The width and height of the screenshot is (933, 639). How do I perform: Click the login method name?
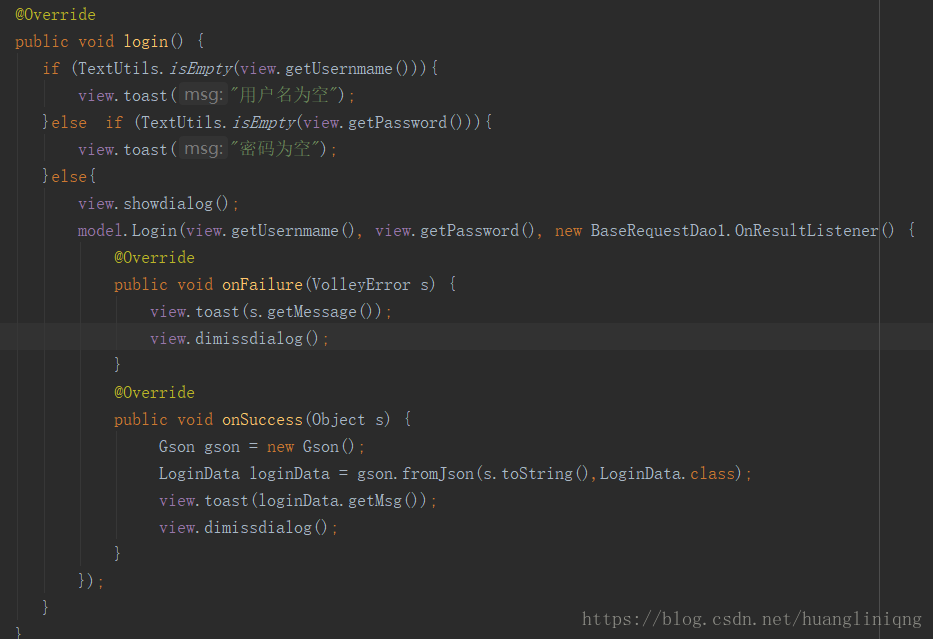[x=146, y=42]
